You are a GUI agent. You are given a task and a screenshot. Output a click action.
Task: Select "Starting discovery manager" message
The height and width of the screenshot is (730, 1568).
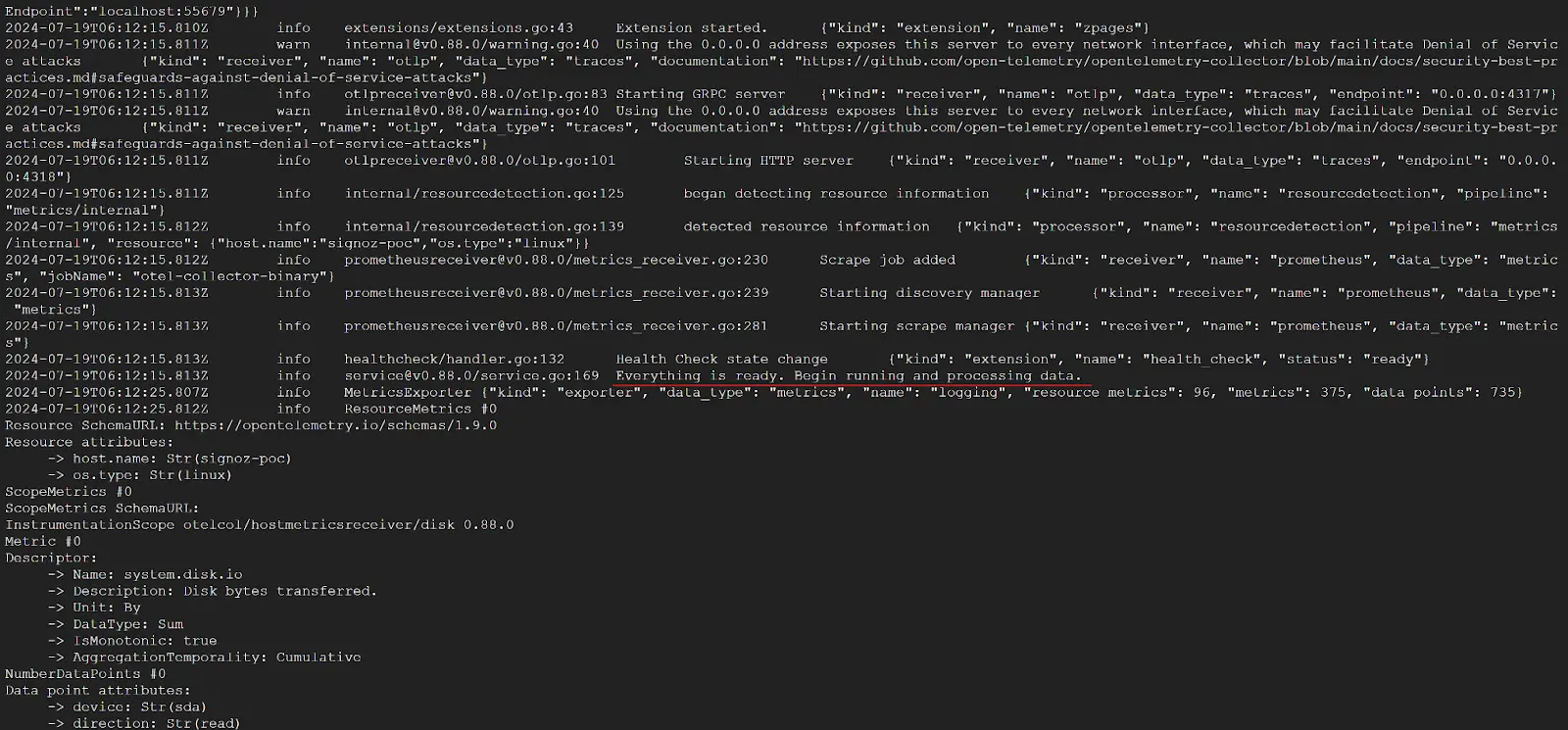(929, 292)
